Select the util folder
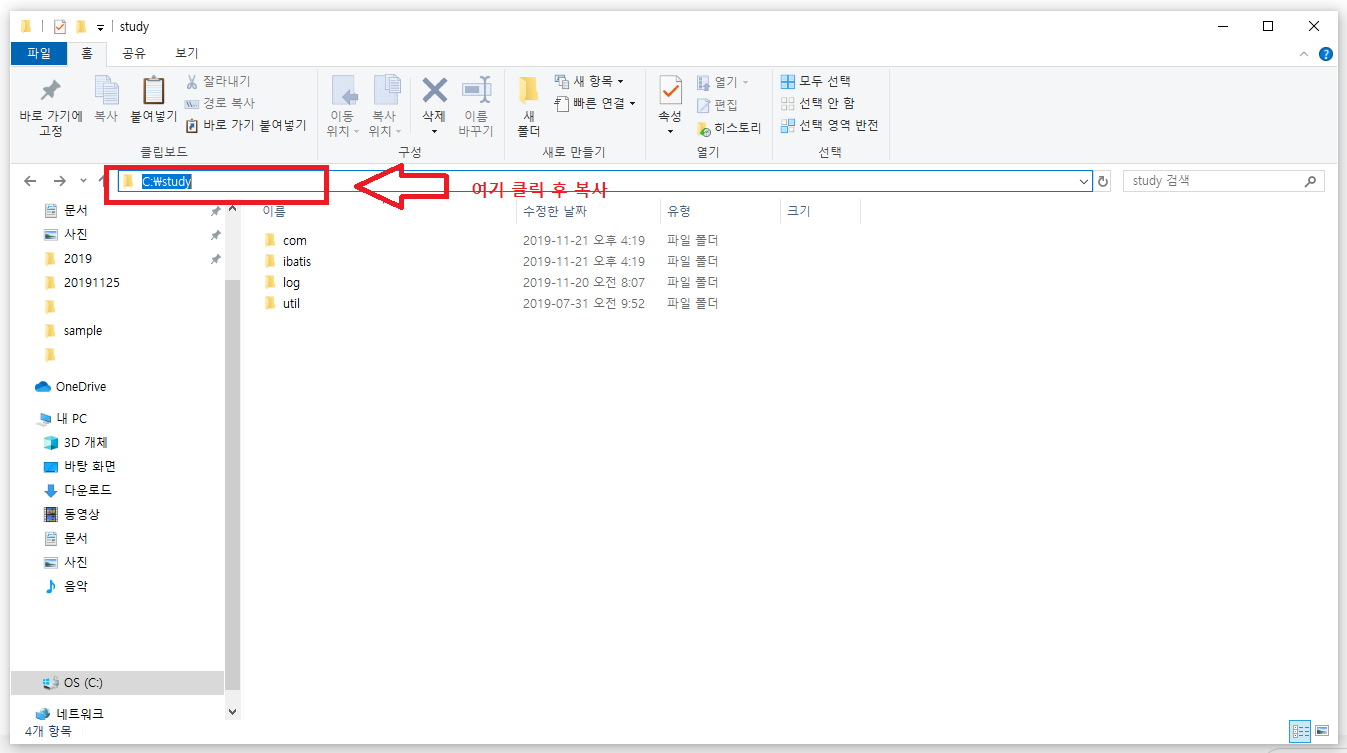Screen dimensions: 1347x753 tap(282, 303)
